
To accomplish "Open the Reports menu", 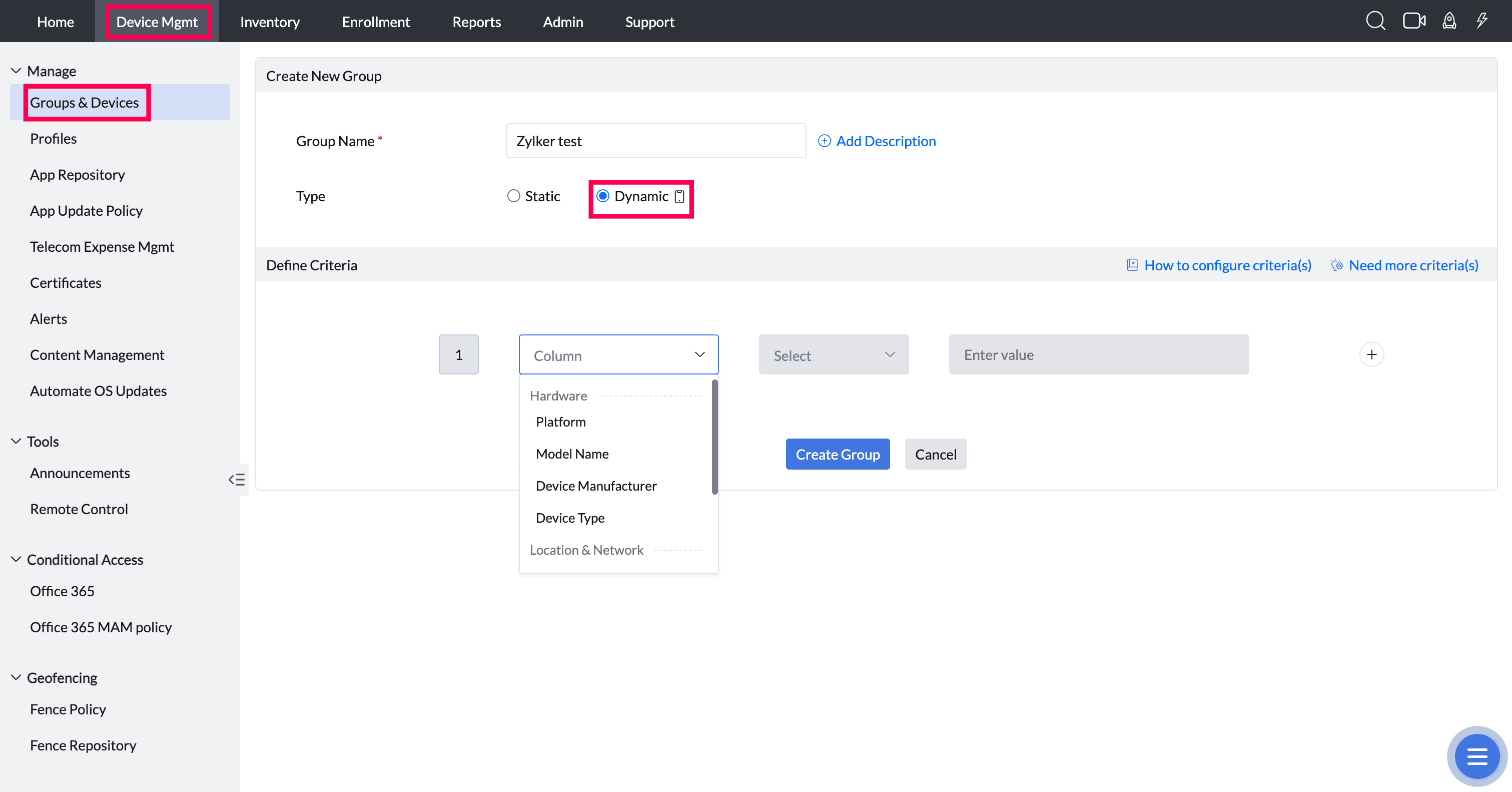I will [x=476, y=21].
